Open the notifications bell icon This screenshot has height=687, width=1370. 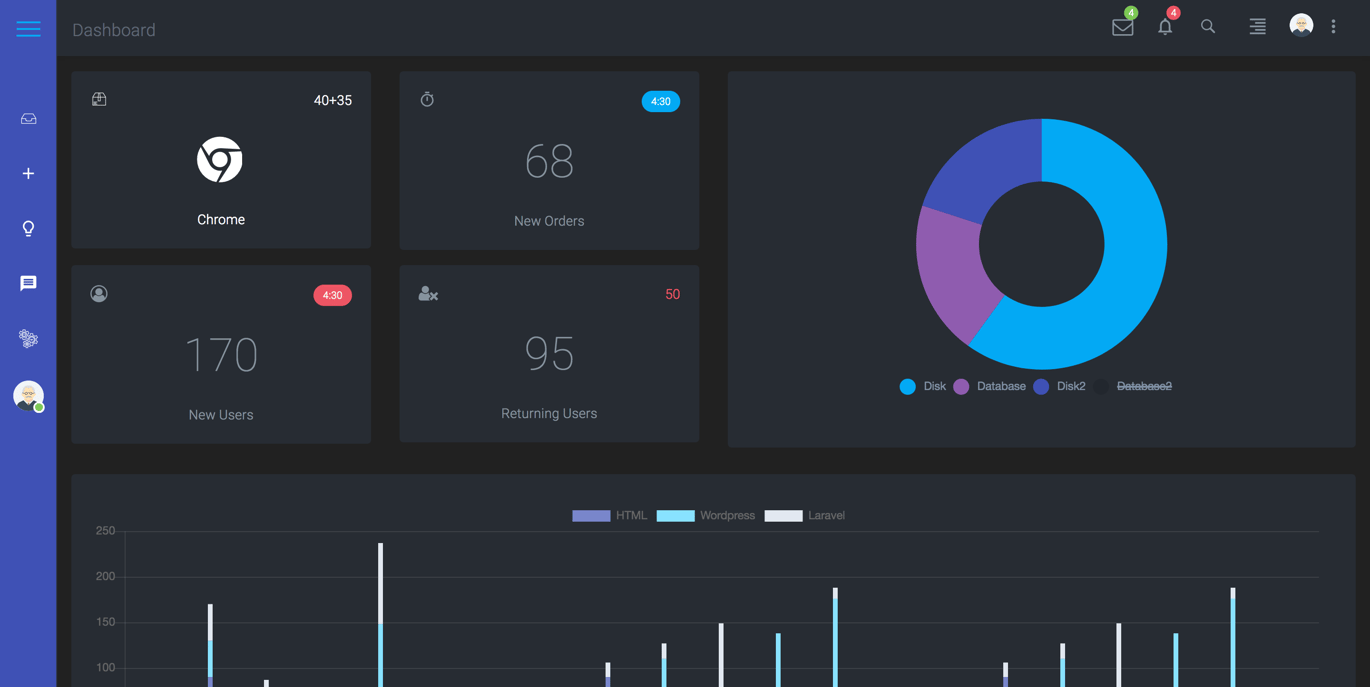(1165, 28)
